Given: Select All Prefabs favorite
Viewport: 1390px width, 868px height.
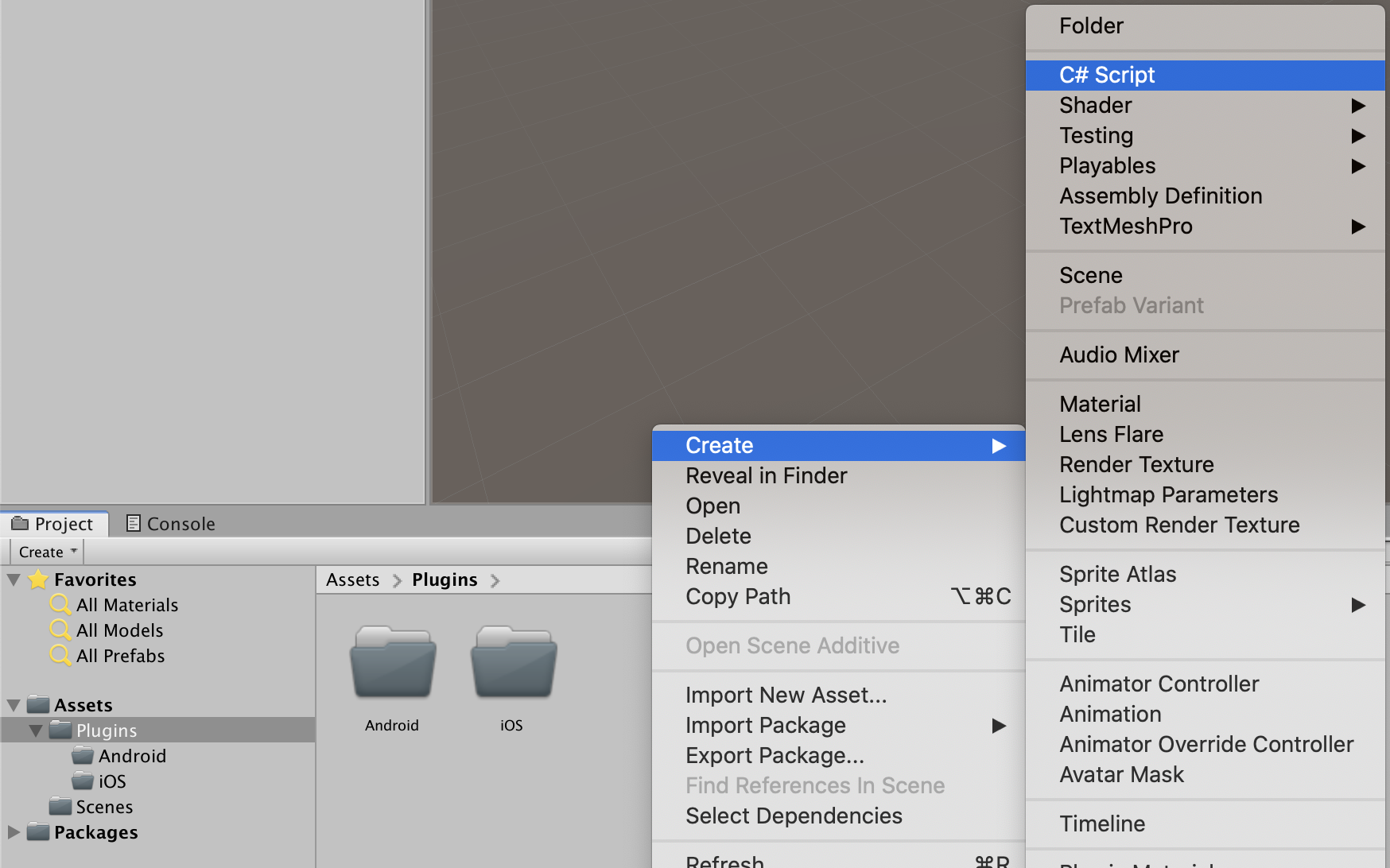Looking at the screenshot, I should click(x=121, y=656).
